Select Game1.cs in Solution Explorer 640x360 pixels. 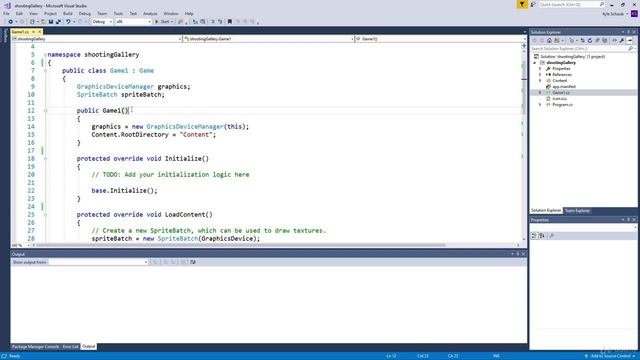tap(561, 93)
